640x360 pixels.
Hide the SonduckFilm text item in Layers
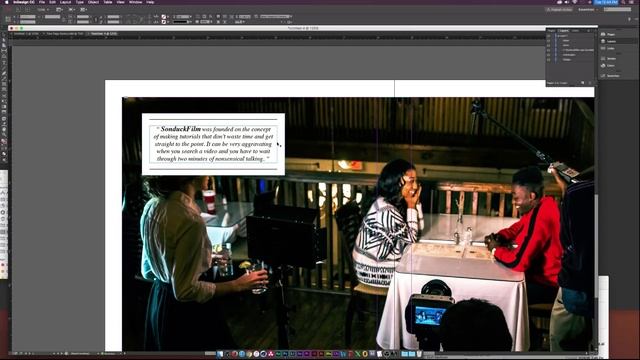pyautogui.click(x=549, y=50)
